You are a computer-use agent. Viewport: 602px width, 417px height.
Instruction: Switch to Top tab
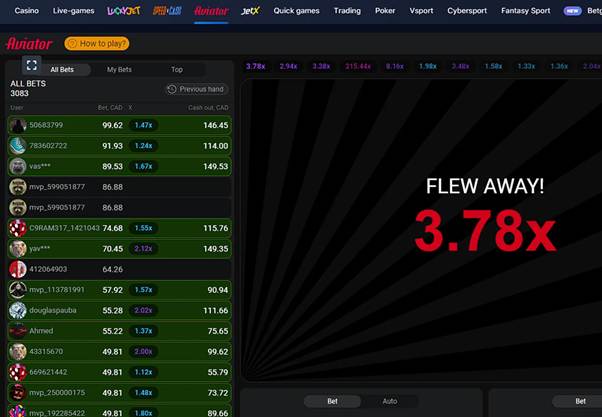[177, 70]
